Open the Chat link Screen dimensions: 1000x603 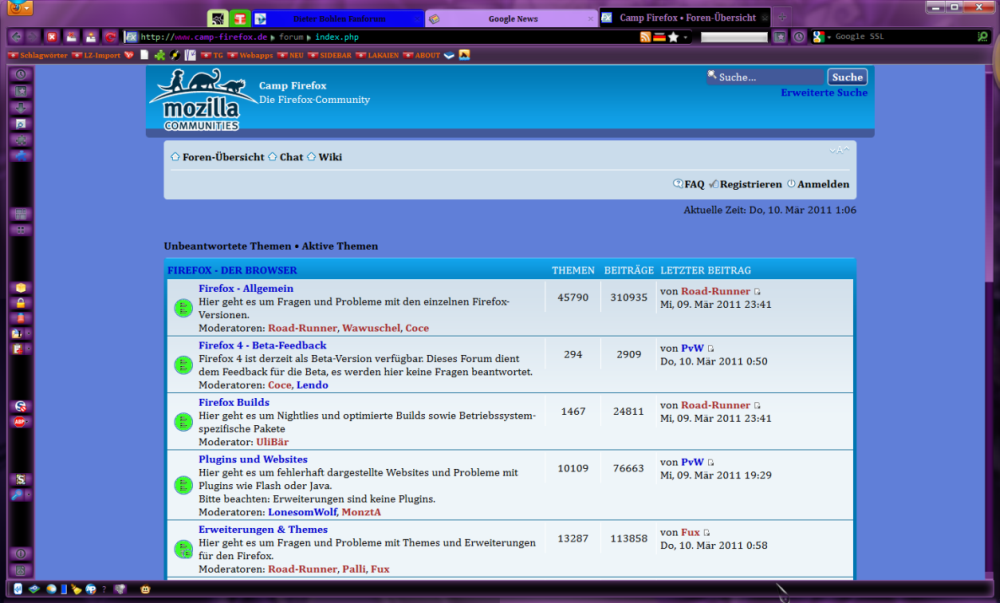(291, 157)
